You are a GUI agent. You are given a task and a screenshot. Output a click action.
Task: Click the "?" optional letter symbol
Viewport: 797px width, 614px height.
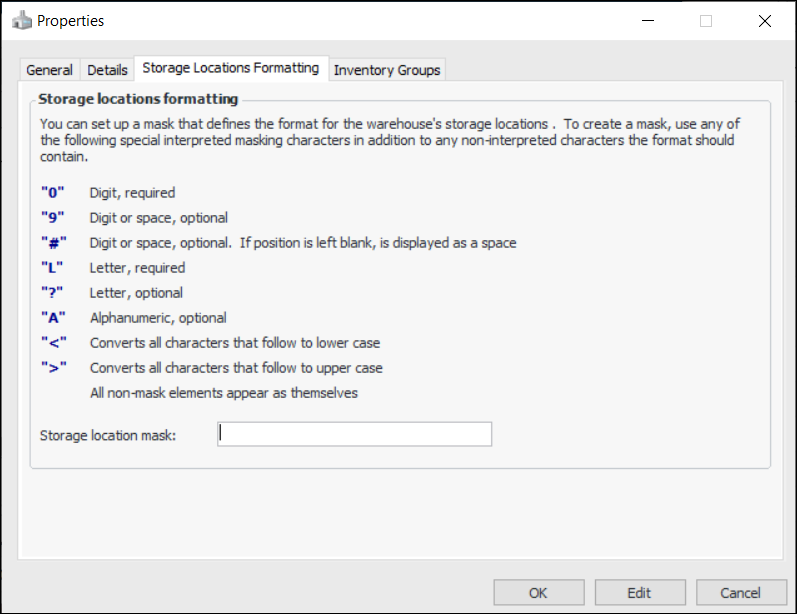[53, 293]
